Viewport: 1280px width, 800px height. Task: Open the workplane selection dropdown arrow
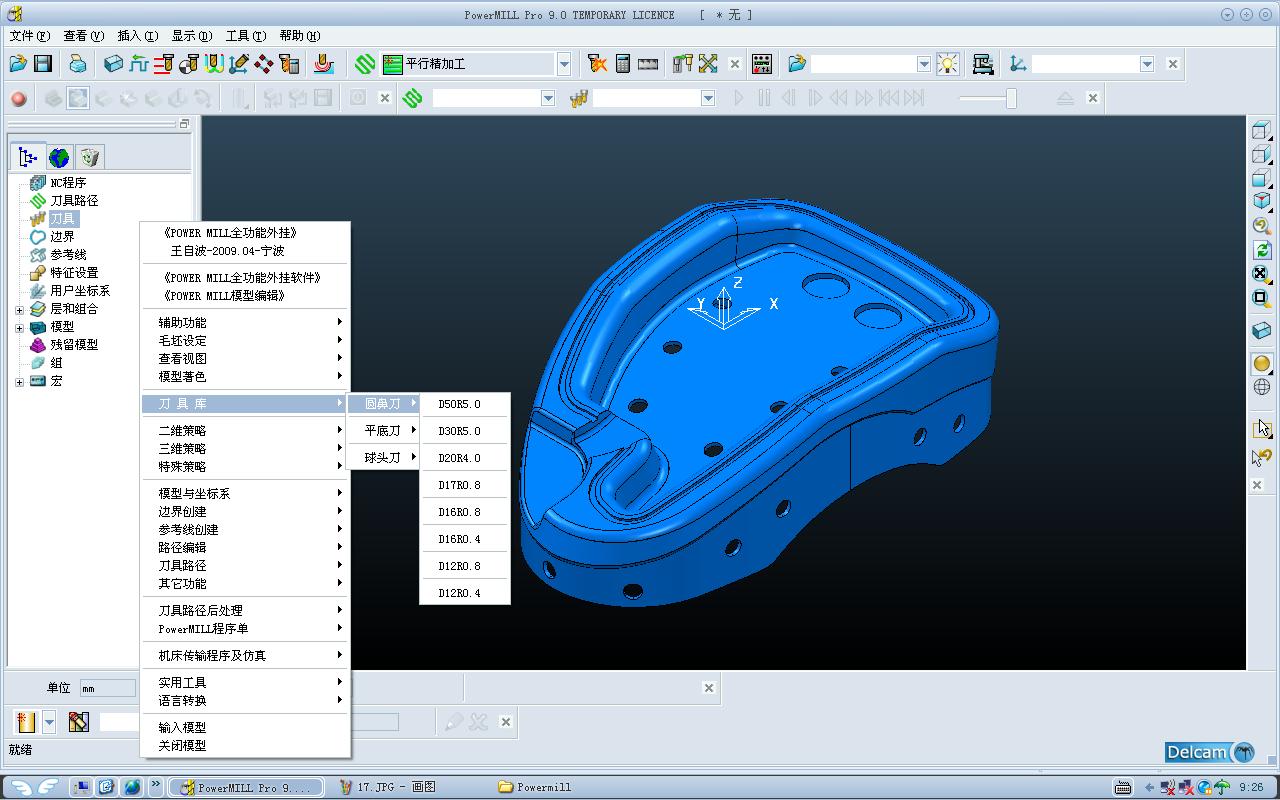1147,64
